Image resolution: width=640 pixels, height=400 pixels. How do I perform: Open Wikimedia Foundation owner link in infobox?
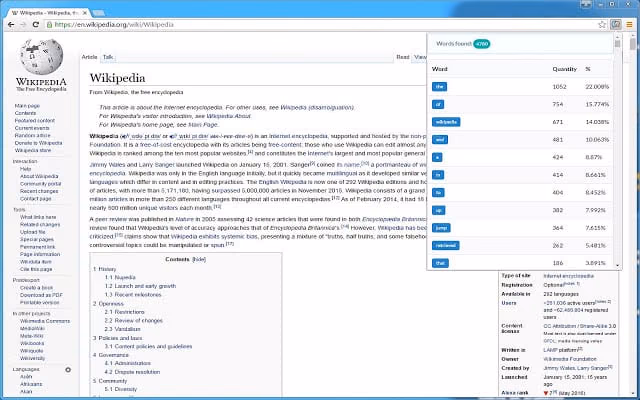click(x=570, y=359)
